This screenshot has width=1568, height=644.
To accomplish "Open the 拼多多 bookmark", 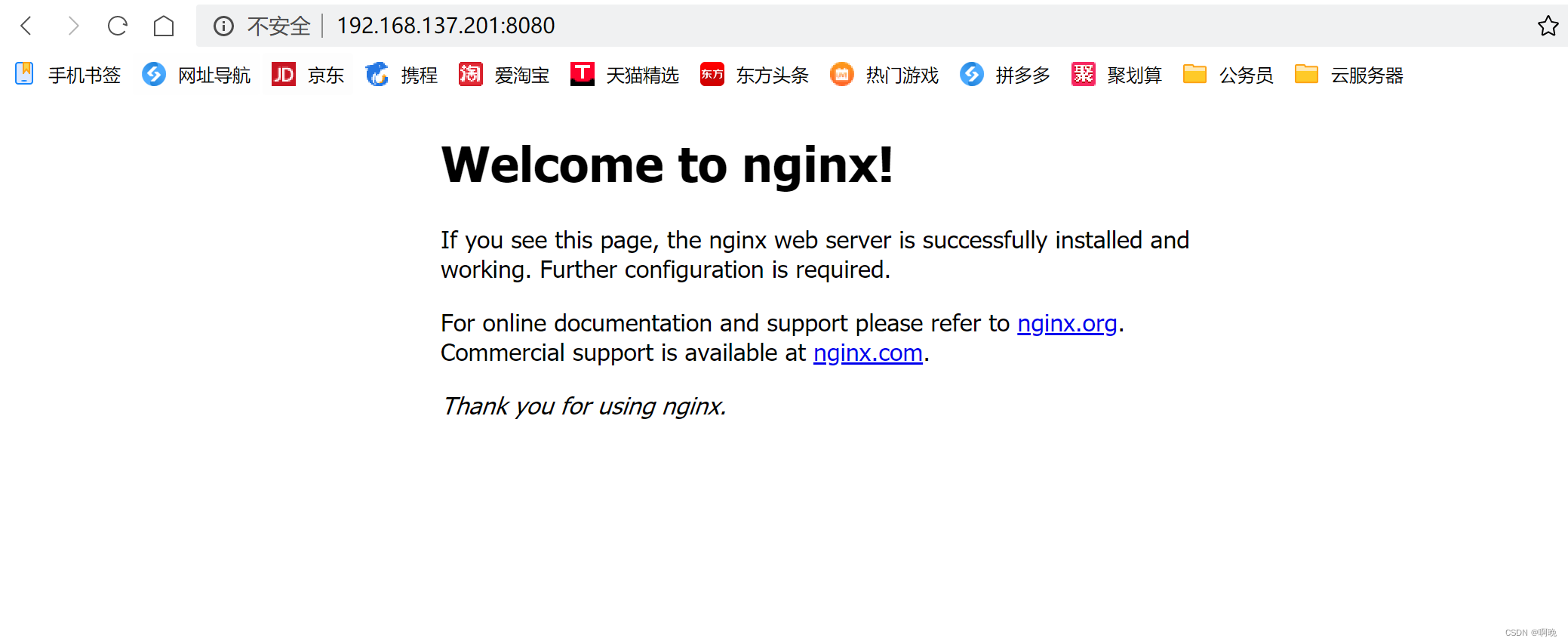I will coord(1005,75).
